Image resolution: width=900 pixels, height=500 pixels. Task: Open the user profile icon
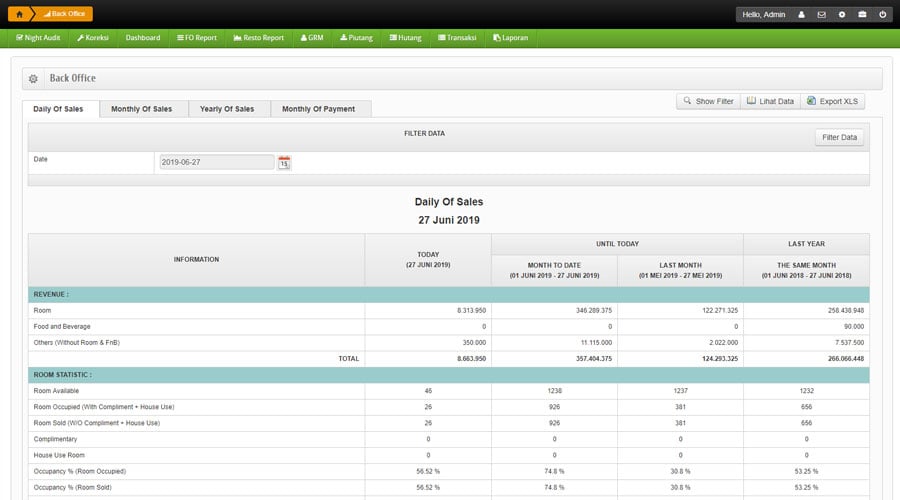click(x=801, y=15)
